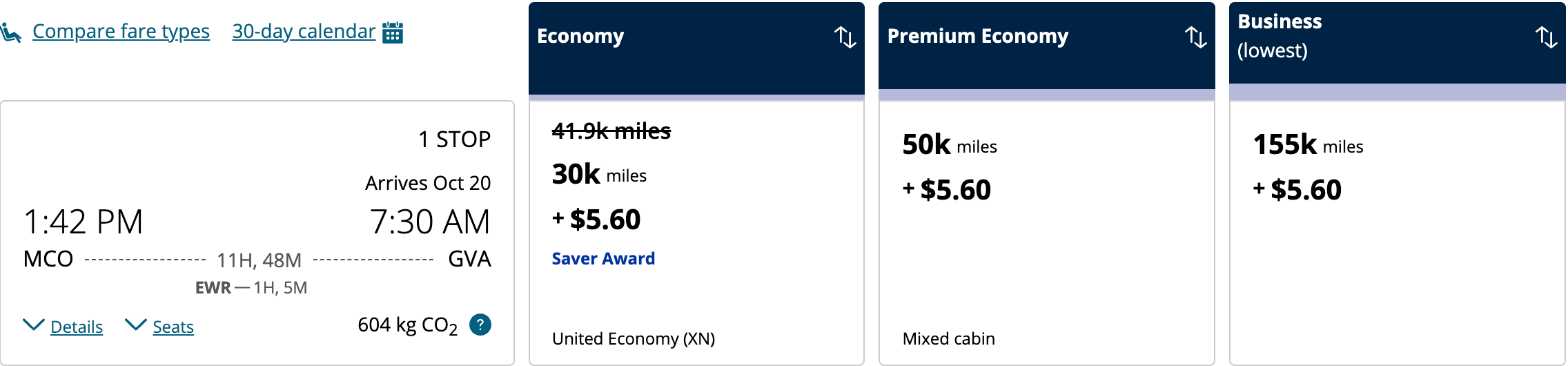Image resolution: width=1568 pixels, height=366 pixels.
Task: Expand the Seats chevron
Action: (135, 325)
